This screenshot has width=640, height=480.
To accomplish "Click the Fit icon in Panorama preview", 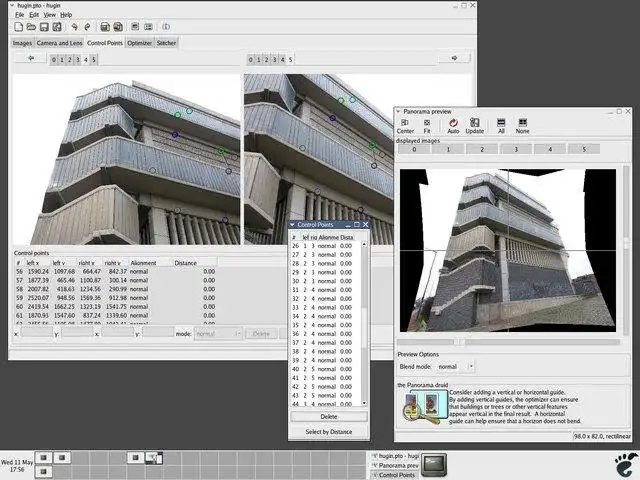I will pos(427,126).
